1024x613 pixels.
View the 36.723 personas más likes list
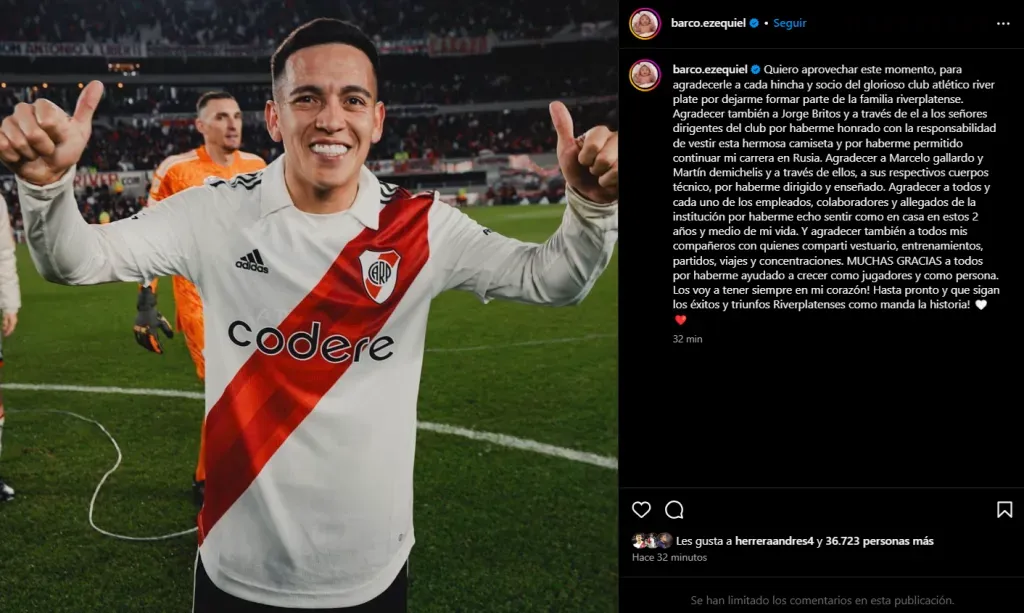tap(879, 541)
